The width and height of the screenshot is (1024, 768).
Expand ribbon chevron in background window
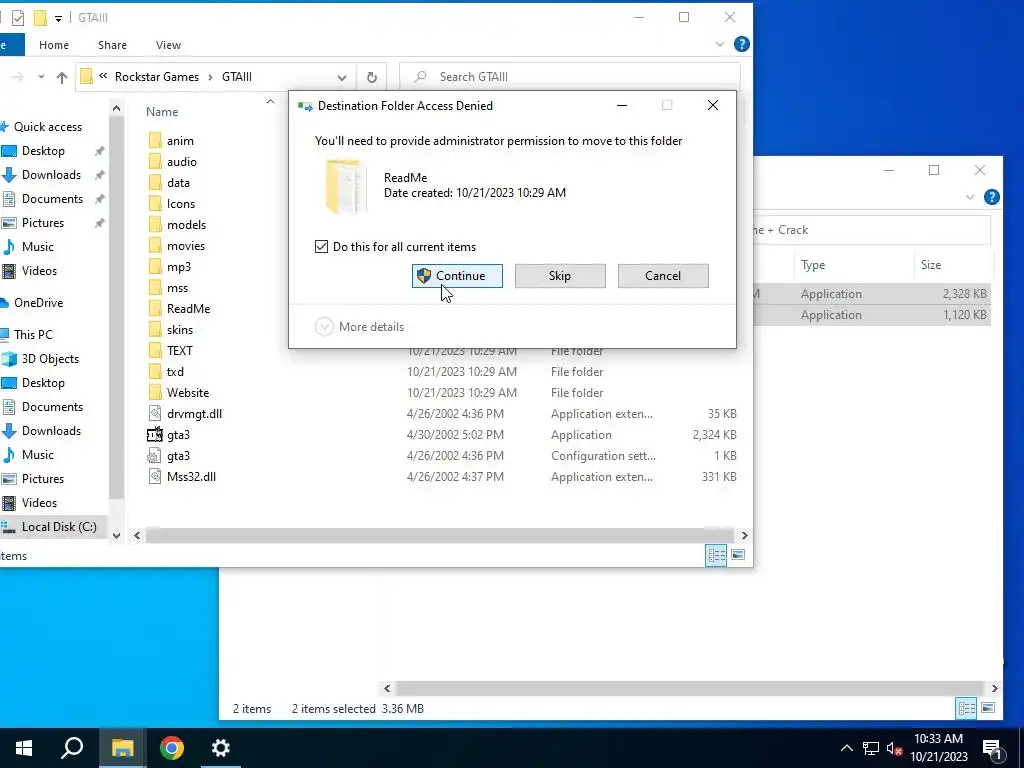[x=970, y=197]
